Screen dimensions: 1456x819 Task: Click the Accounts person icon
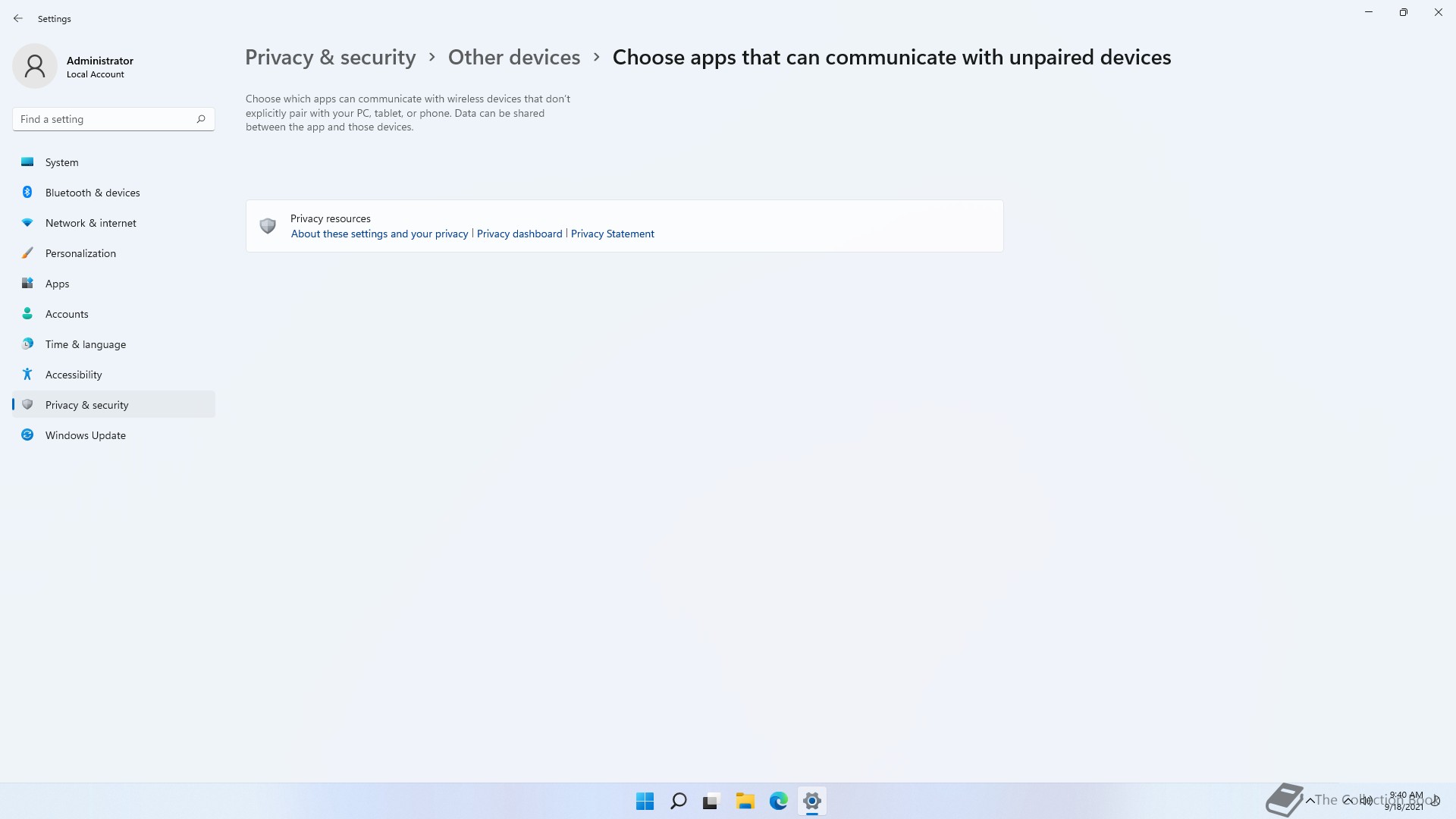27,314
